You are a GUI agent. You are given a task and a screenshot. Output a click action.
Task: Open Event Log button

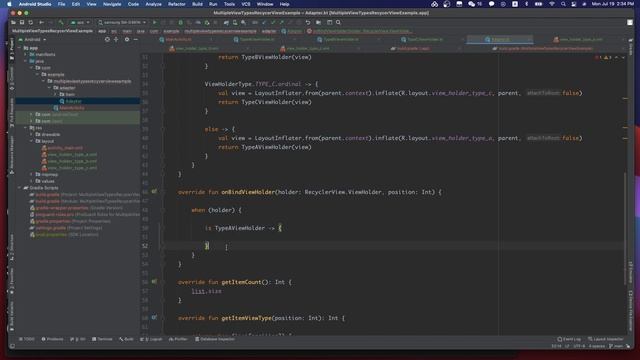(x=569, y=339)
